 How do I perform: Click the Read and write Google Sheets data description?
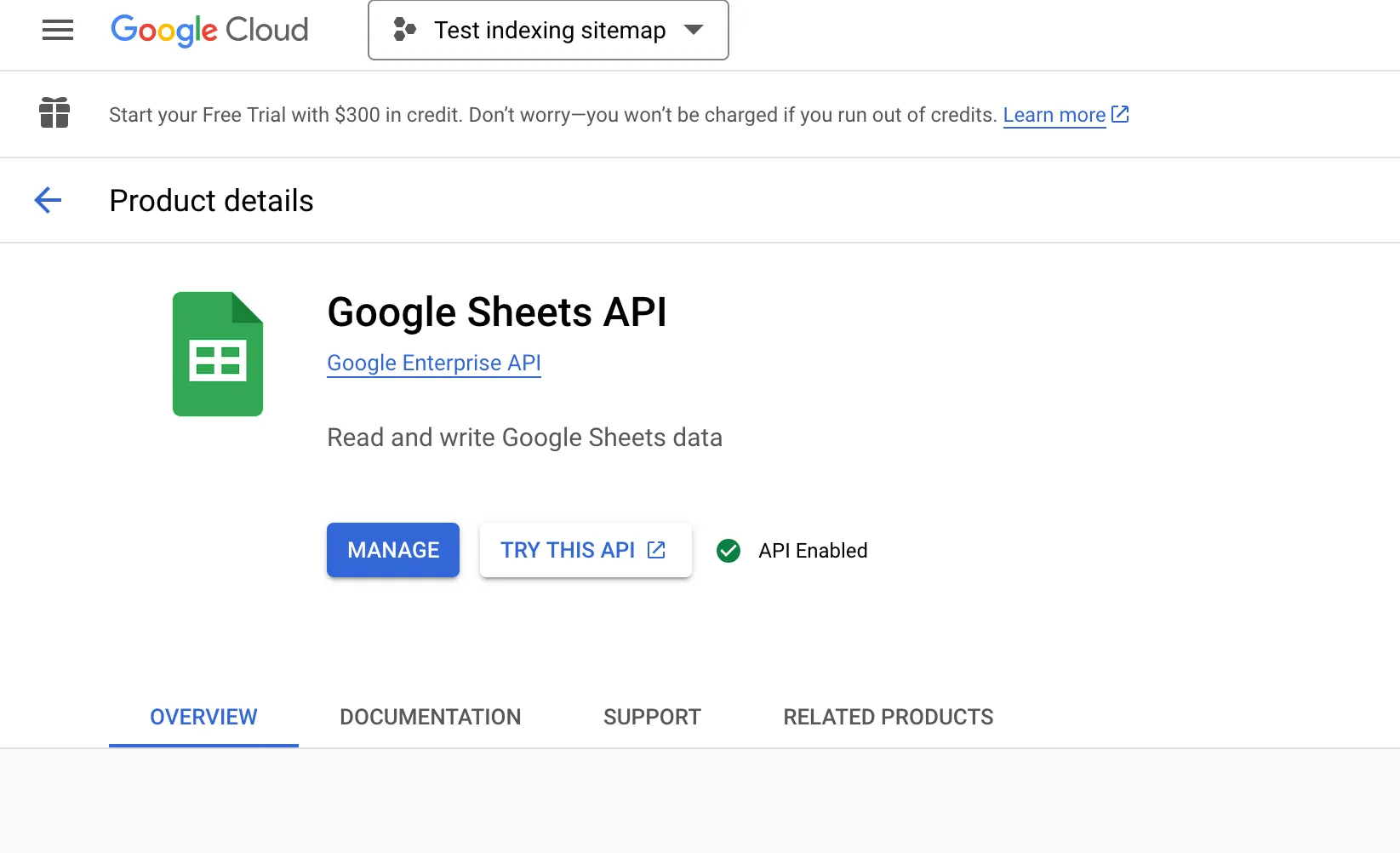click(x=525, y=438)
